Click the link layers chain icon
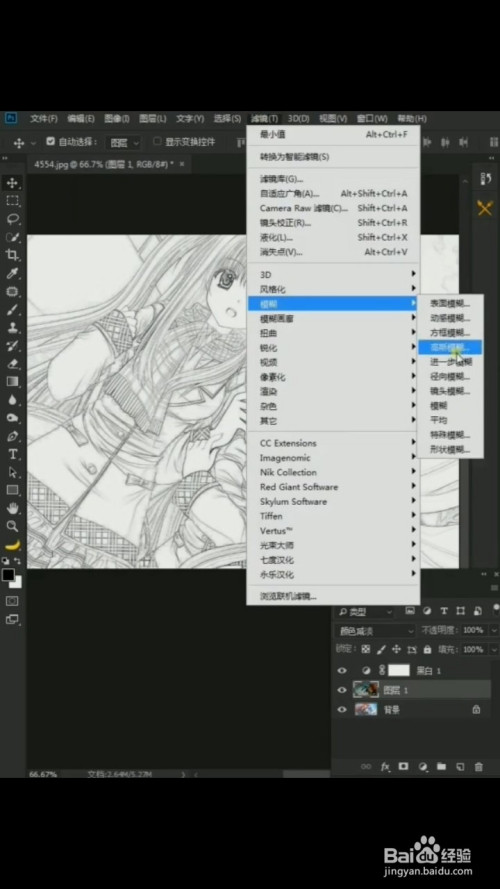This screenshot has height=889, width=500. point(366,767)
